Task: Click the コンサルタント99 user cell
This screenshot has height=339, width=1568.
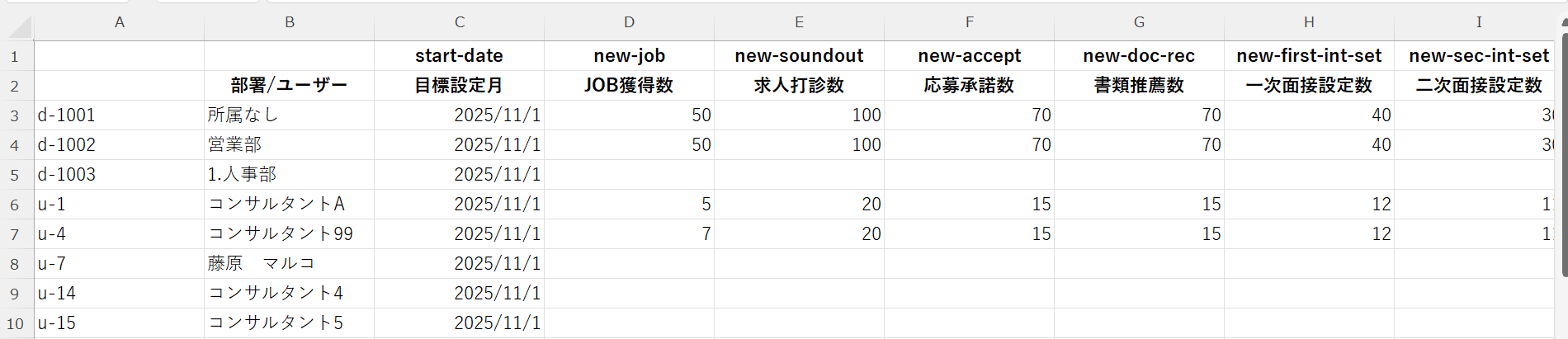Action: [289, 234]
